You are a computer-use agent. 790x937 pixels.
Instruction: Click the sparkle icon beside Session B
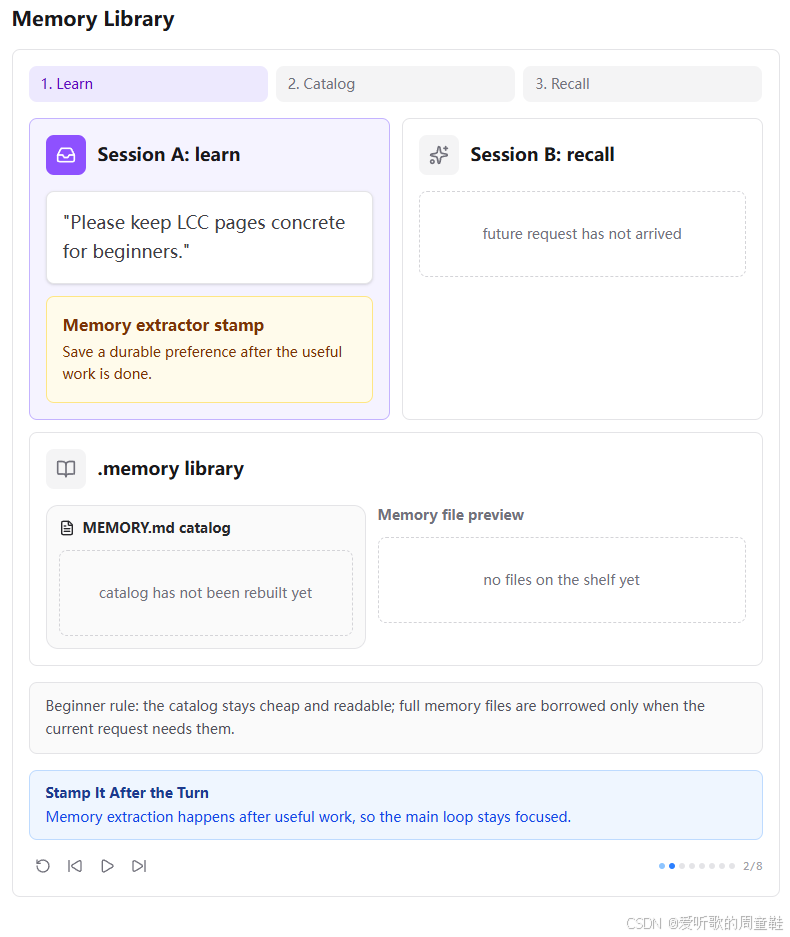coord(439,155)
